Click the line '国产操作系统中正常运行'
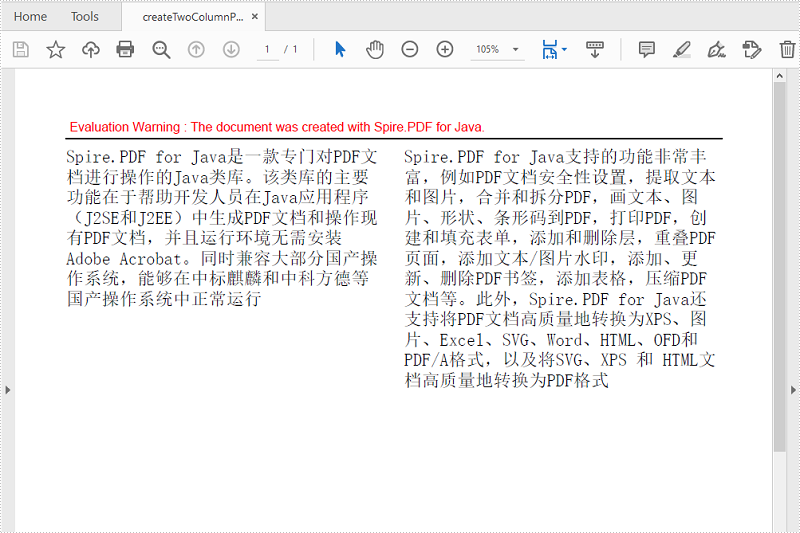The image size is (800, 533). (164, 299)
